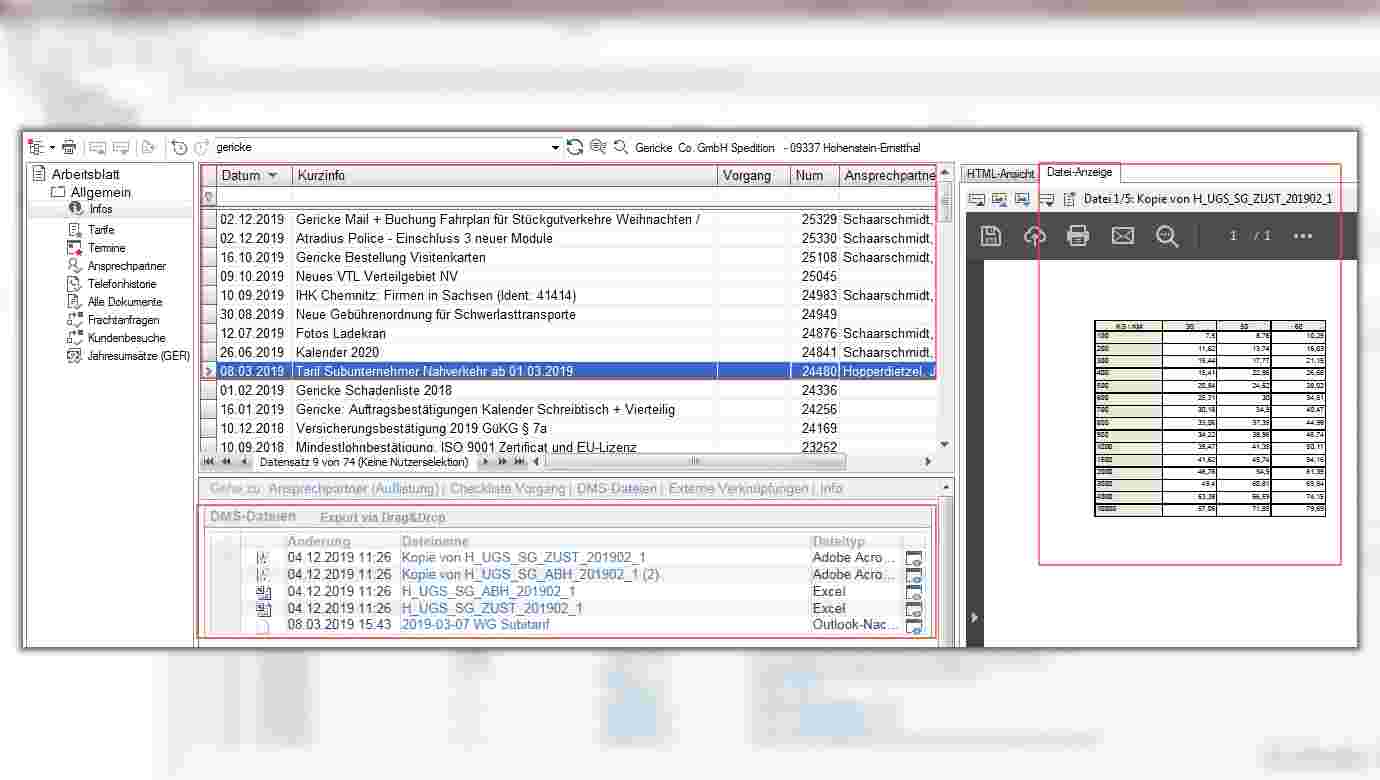Click the horizontal scrollbar under the records table
The image size is (1380, 780).
point(692,462)
